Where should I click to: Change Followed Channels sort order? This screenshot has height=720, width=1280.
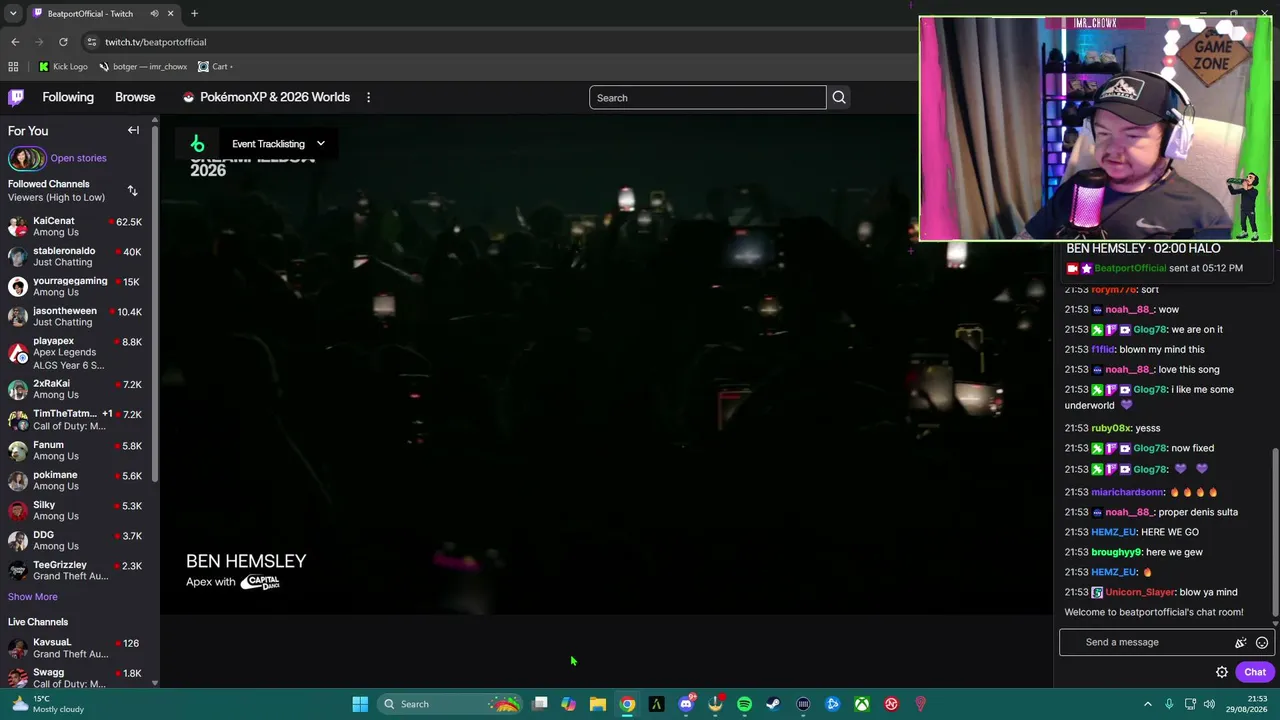point(132,190)
